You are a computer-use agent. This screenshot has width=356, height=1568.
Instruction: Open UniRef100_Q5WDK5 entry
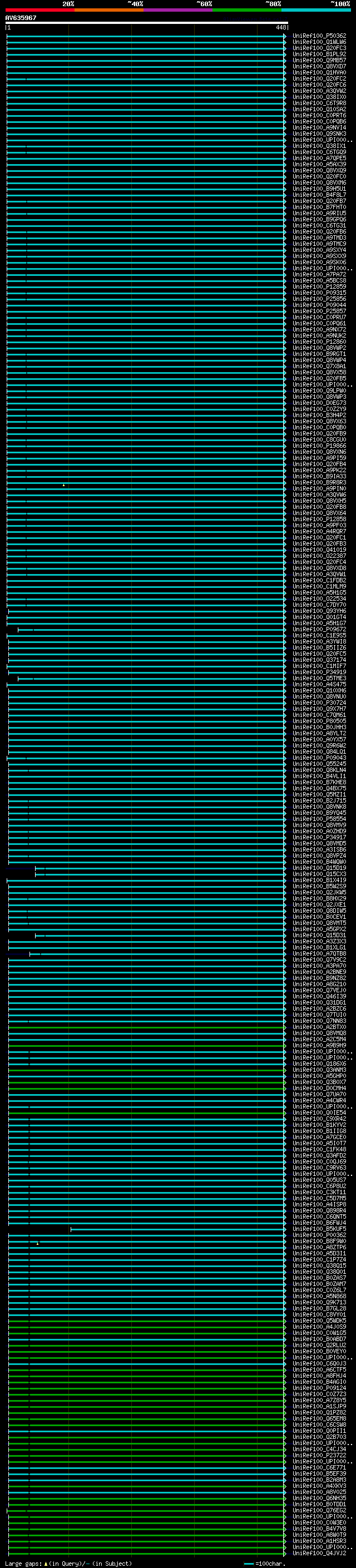pos(319,1320)
